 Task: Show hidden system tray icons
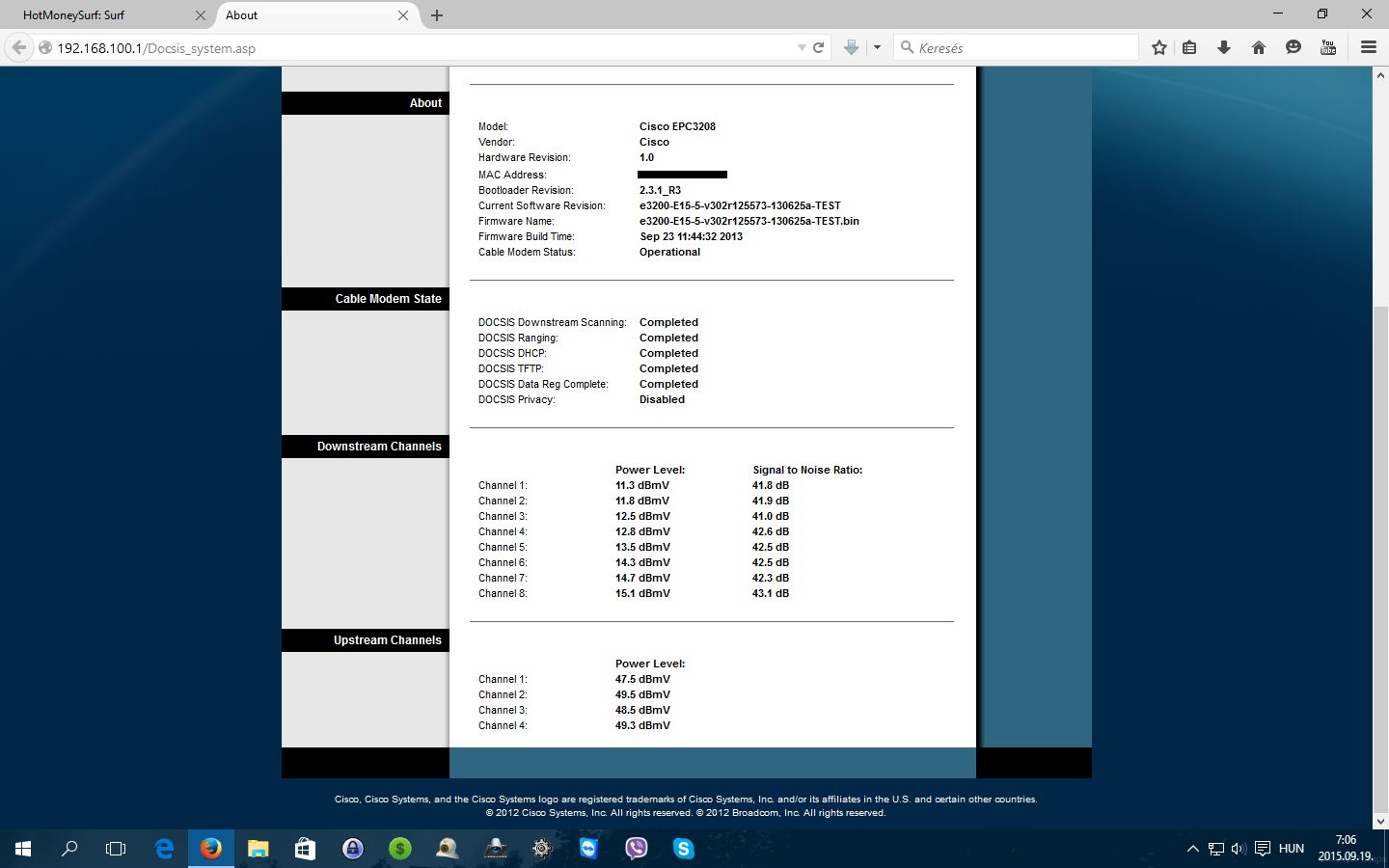pos(1193,849)
